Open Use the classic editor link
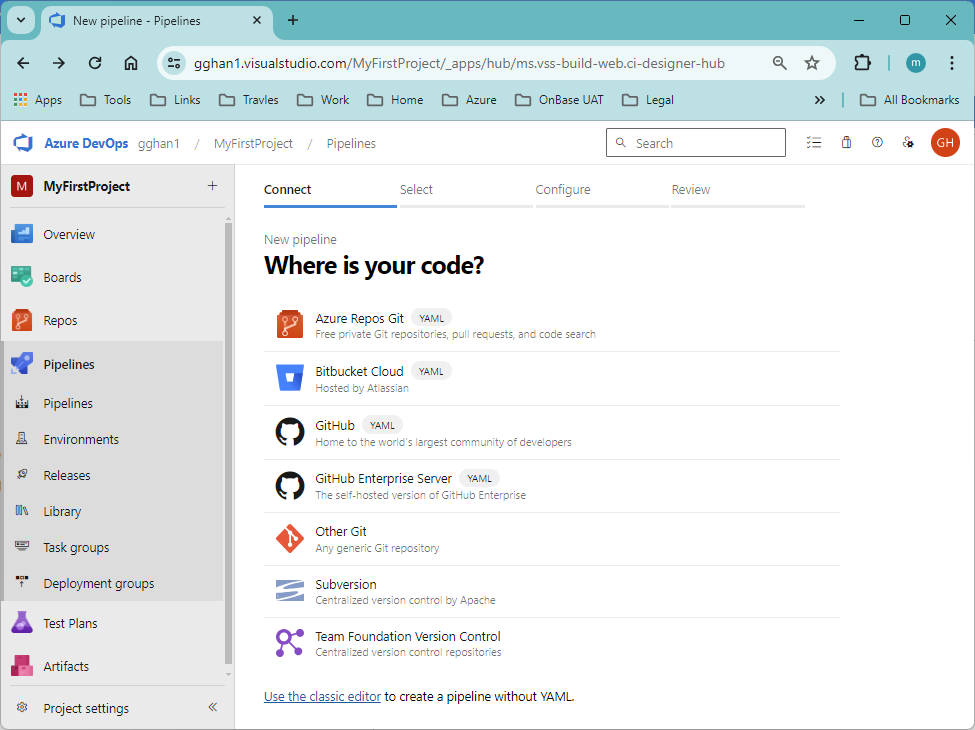 (x=322, y=696)
